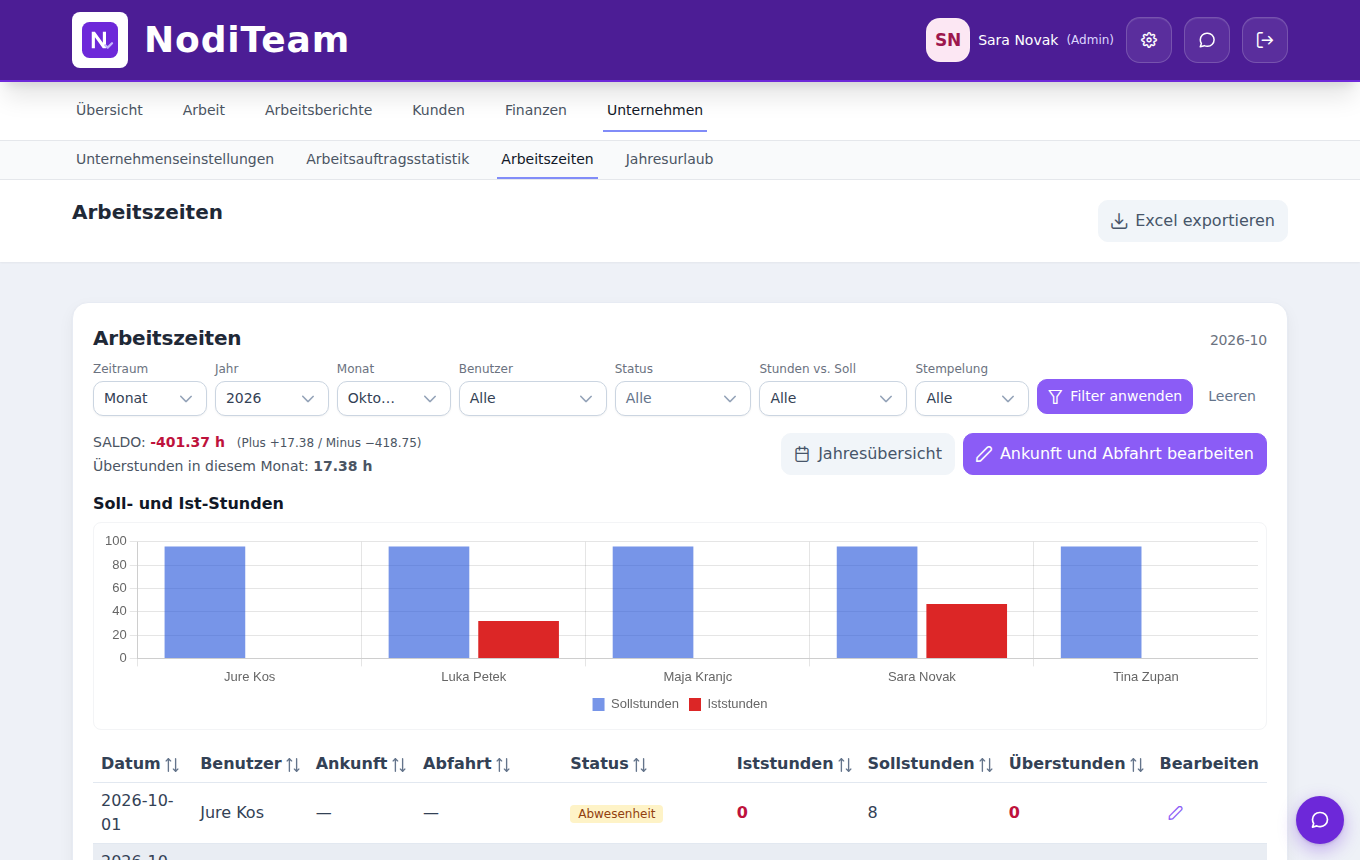The height and width of the screenshot is (860, 1360).
Task: Open the Kunden tab
Action: pos(439,110)
